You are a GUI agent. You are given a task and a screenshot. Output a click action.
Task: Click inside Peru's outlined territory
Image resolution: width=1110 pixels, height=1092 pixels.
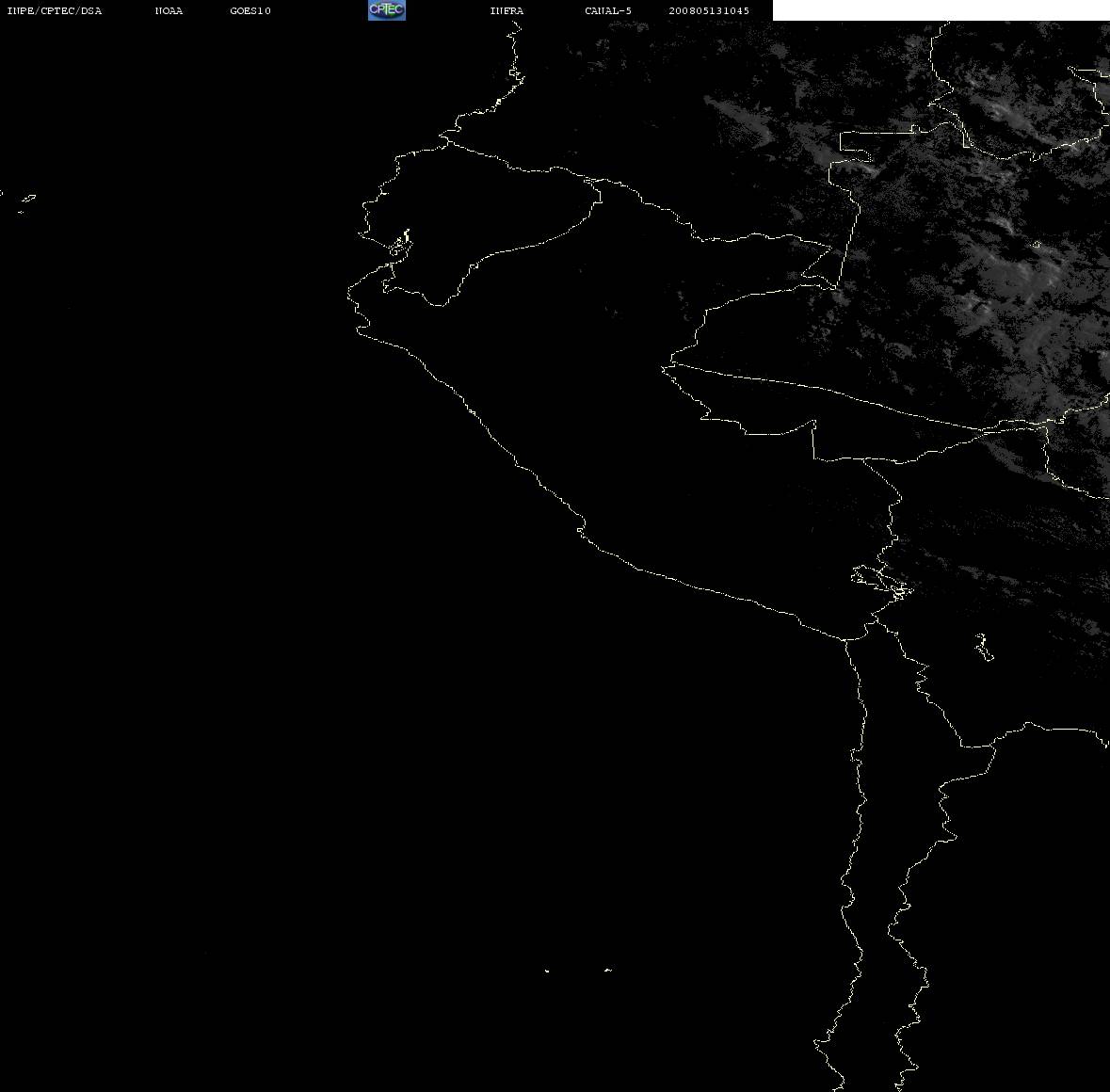[x=637, y=425]
